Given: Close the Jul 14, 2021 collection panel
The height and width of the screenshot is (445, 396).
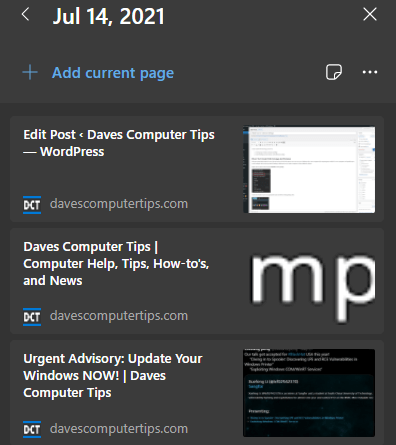Looking at the screenshot, I should [370, 15].
